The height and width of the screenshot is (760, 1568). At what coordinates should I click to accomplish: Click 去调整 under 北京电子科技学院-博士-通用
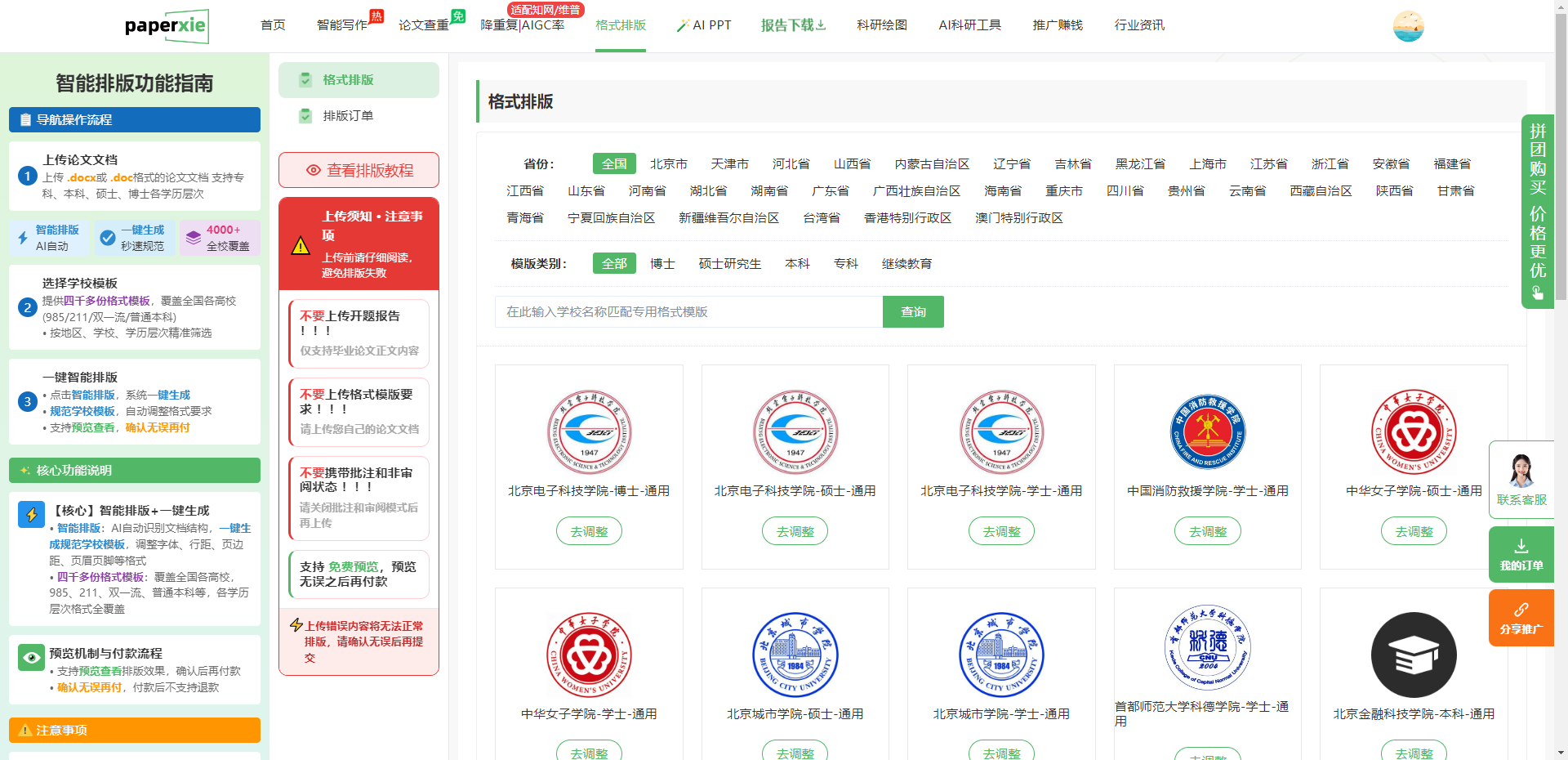click(589, 531)
